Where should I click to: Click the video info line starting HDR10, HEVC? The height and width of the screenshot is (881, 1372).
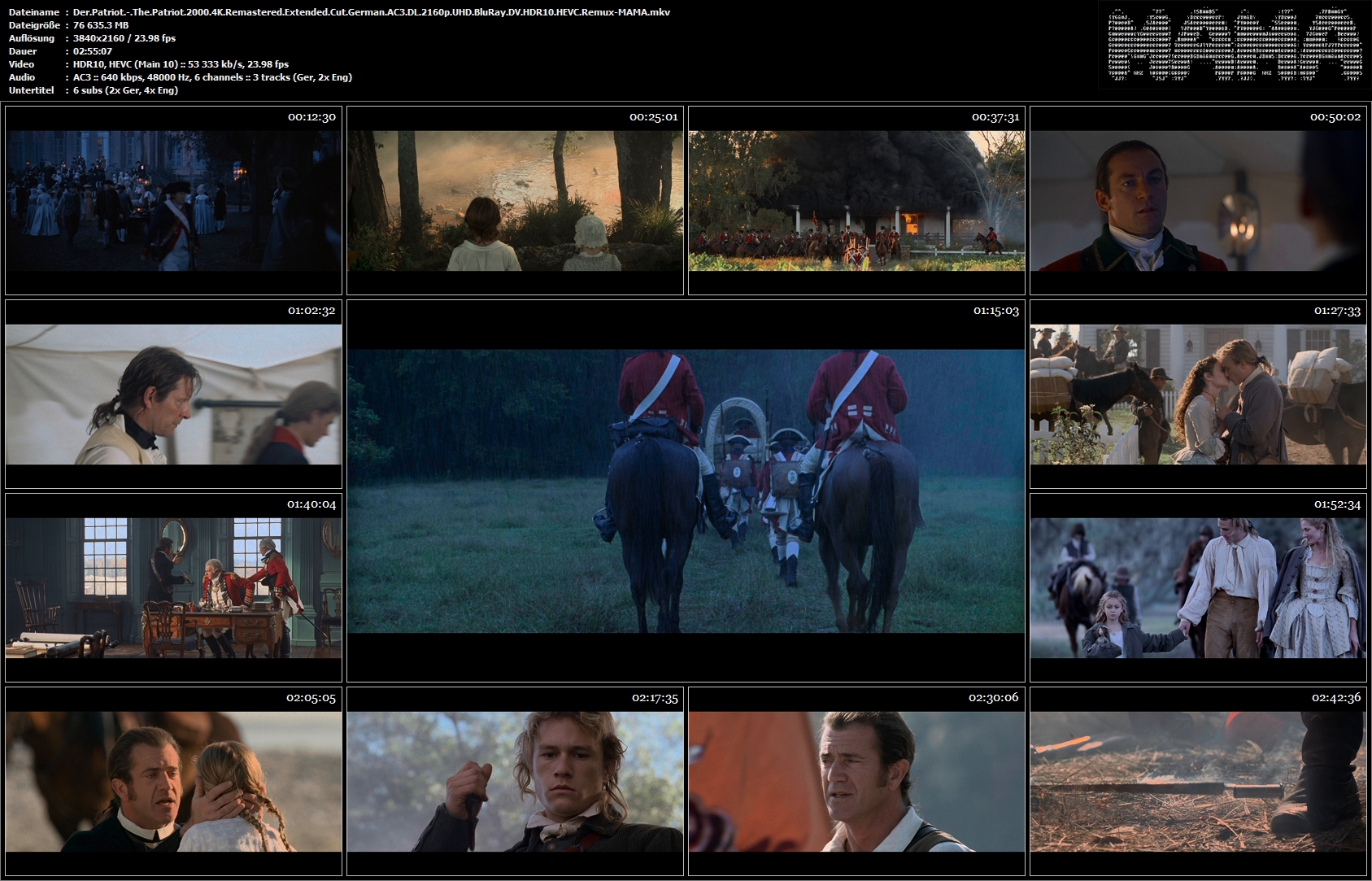pos(181,64)
